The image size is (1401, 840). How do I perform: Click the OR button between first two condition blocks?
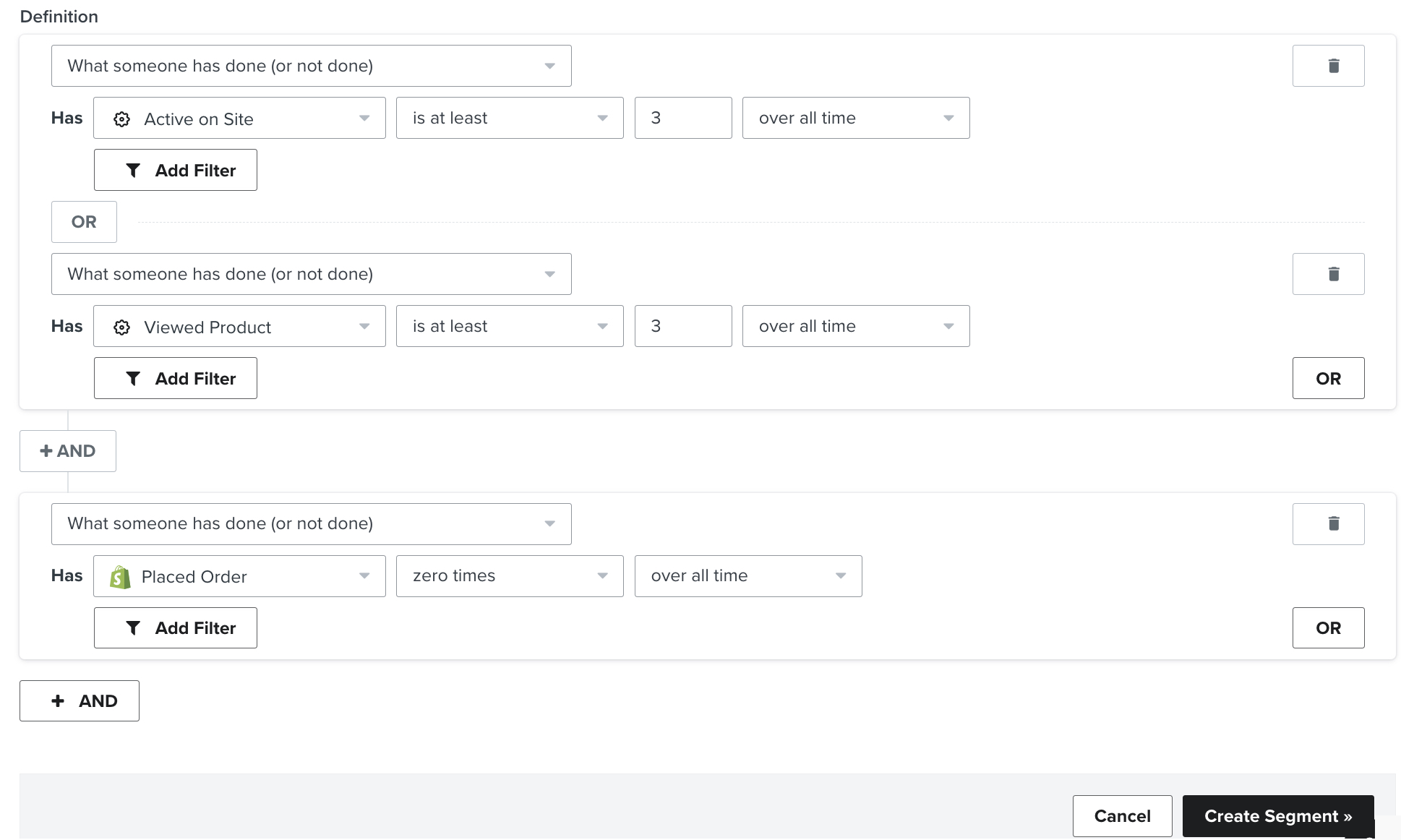click(84, 221)
